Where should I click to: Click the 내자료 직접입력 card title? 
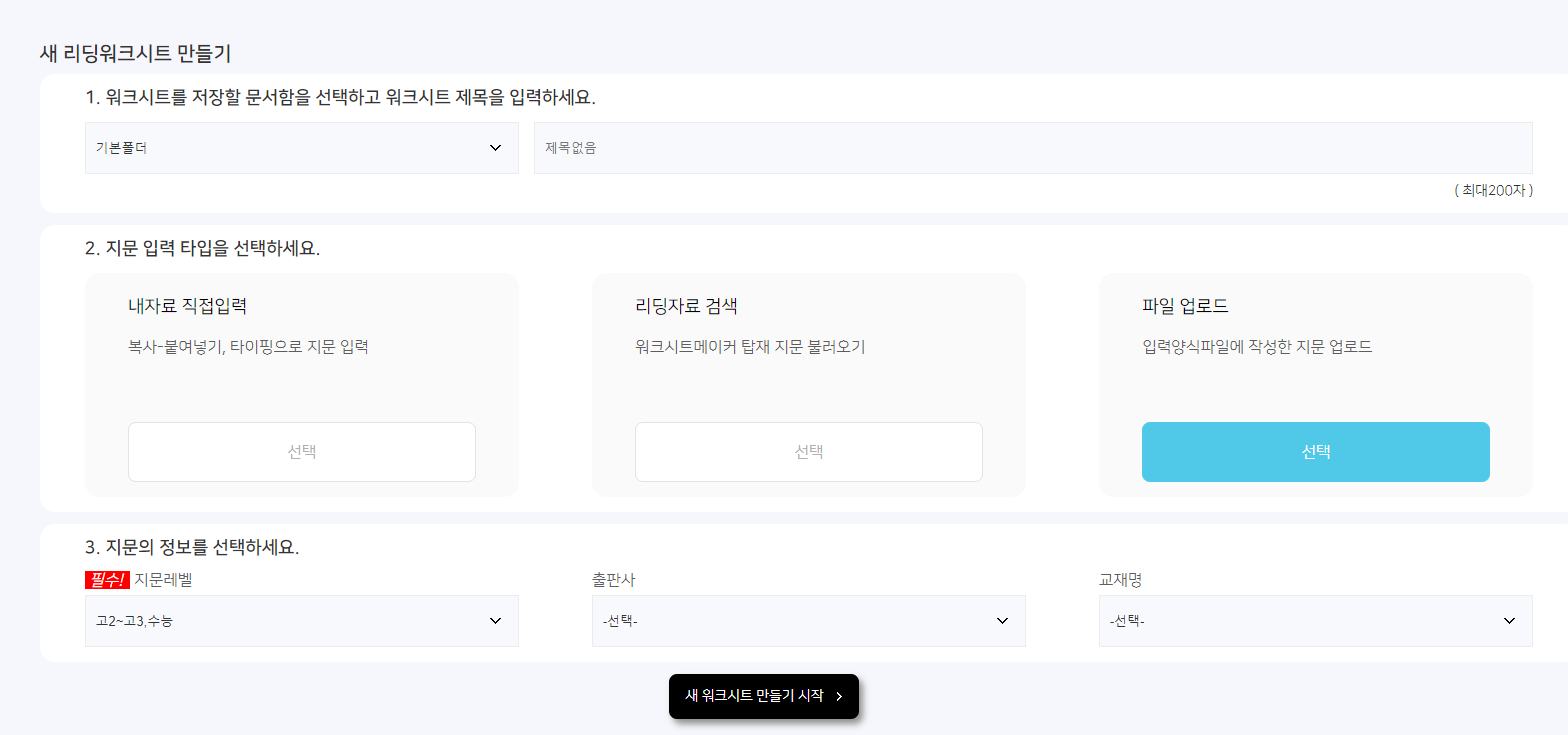pyautogui.click(x=188, y=306)
